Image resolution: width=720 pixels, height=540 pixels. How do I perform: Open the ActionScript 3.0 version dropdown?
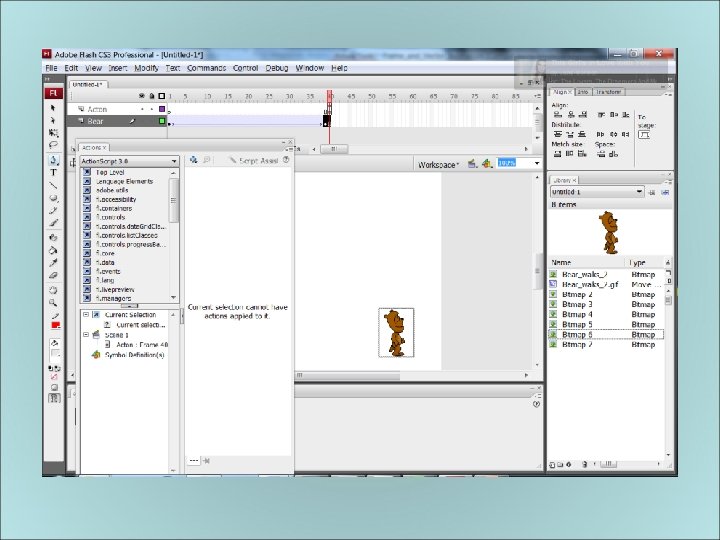pos(129,161)
